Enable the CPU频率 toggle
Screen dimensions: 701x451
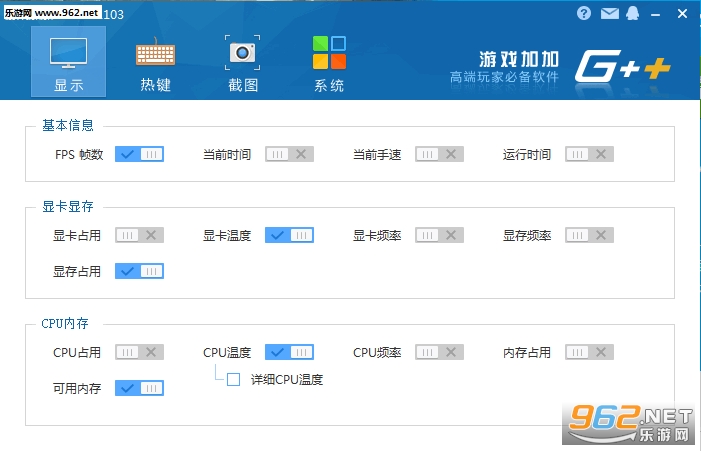(x=439, y=352)
